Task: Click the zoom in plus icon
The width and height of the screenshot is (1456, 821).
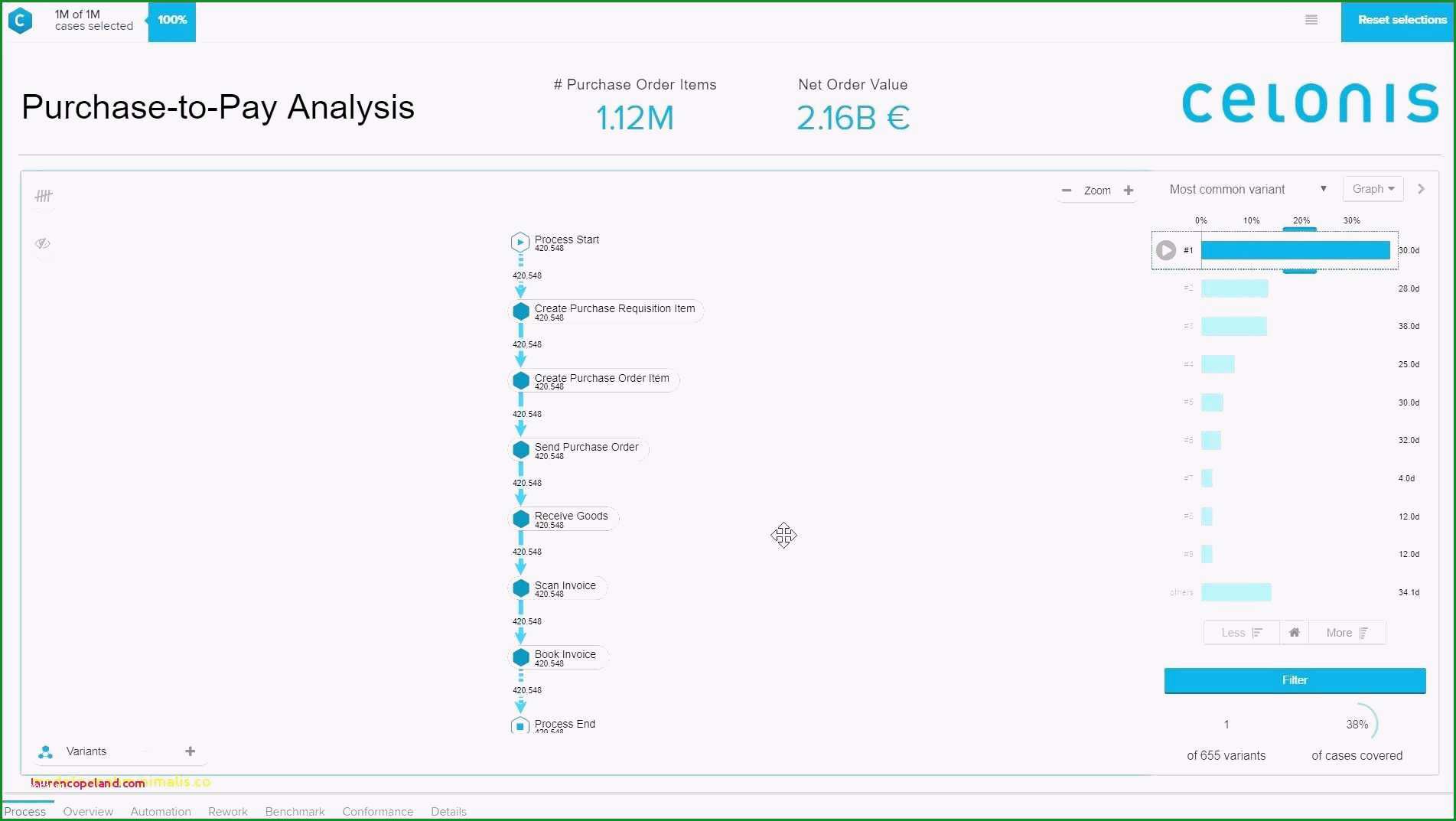Action: [1129, 191]
